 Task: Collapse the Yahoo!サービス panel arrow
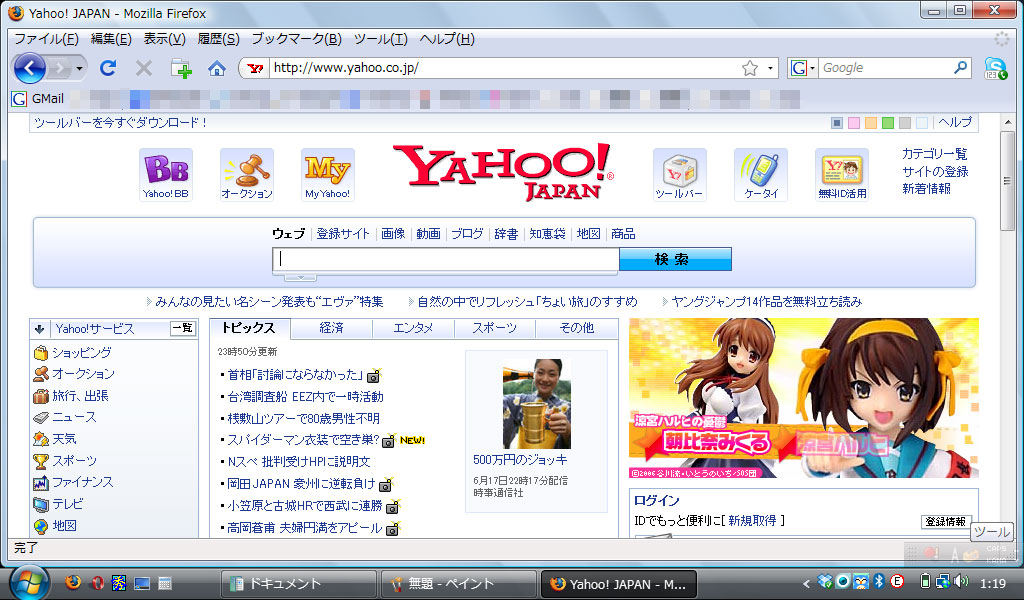point(40,329)
